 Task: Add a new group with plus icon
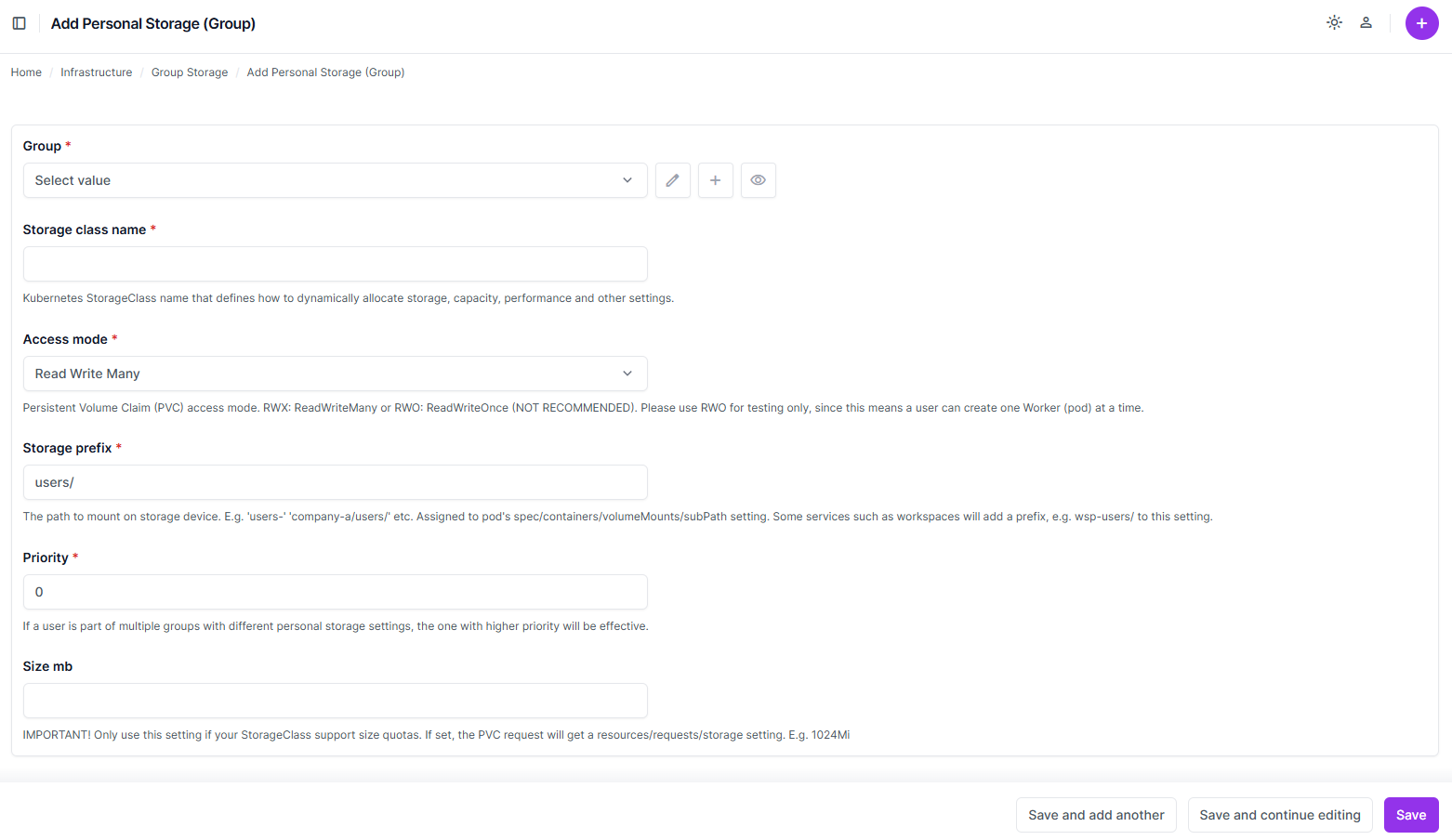[x=715, y=180]
